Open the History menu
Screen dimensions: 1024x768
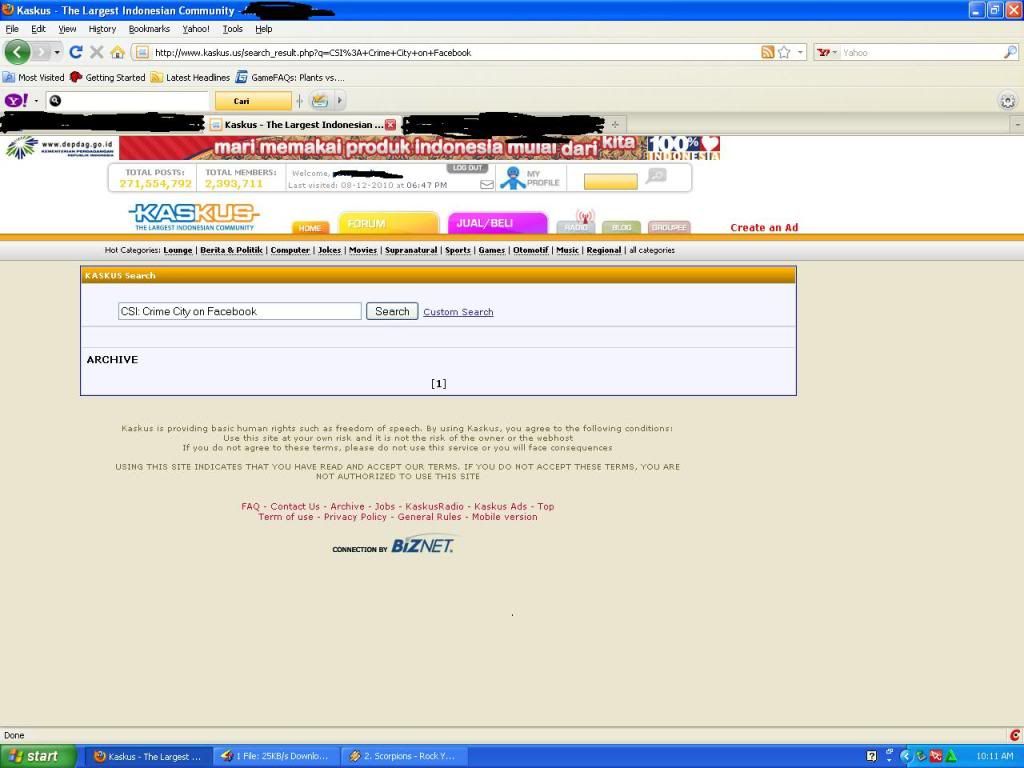(102, 29)
